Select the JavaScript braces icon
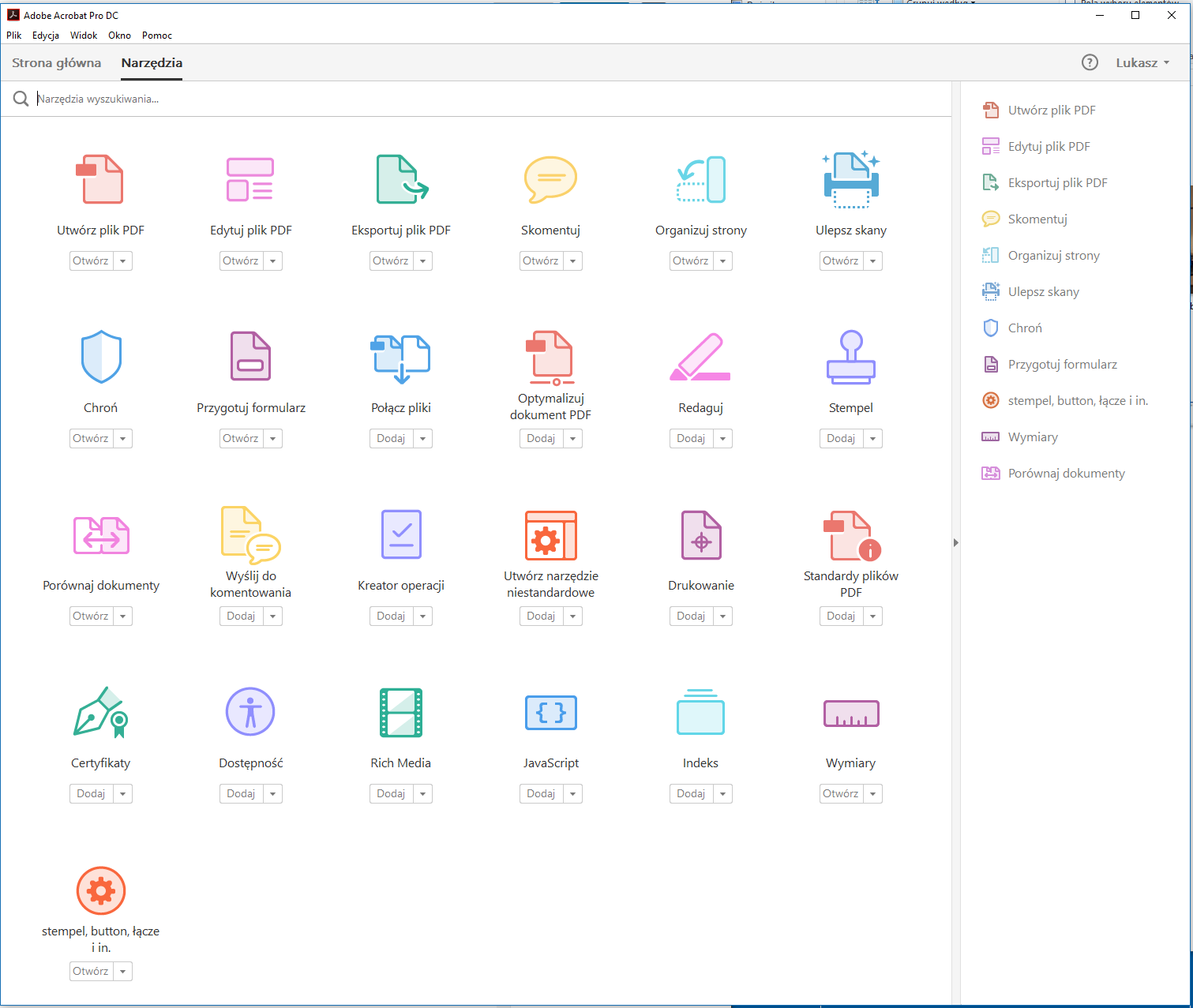Viewport: 1193px width, 1008px height. point(550,713)
